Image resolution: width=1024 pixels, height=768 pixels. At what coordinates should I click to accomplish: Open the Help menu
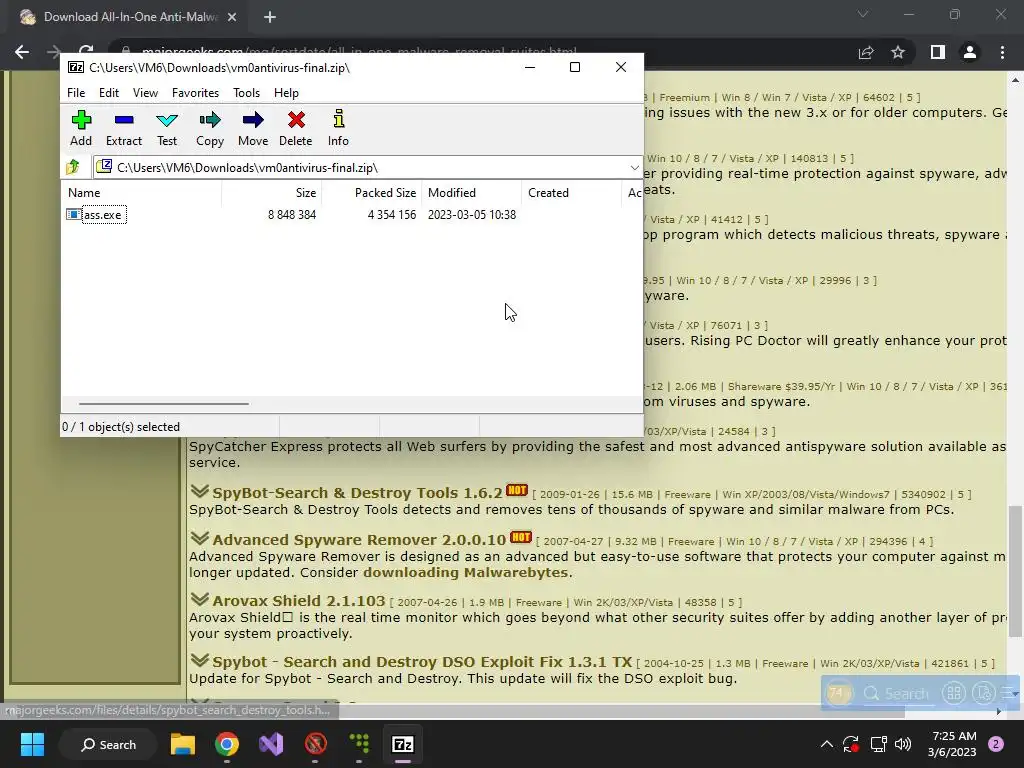[286, 93]
